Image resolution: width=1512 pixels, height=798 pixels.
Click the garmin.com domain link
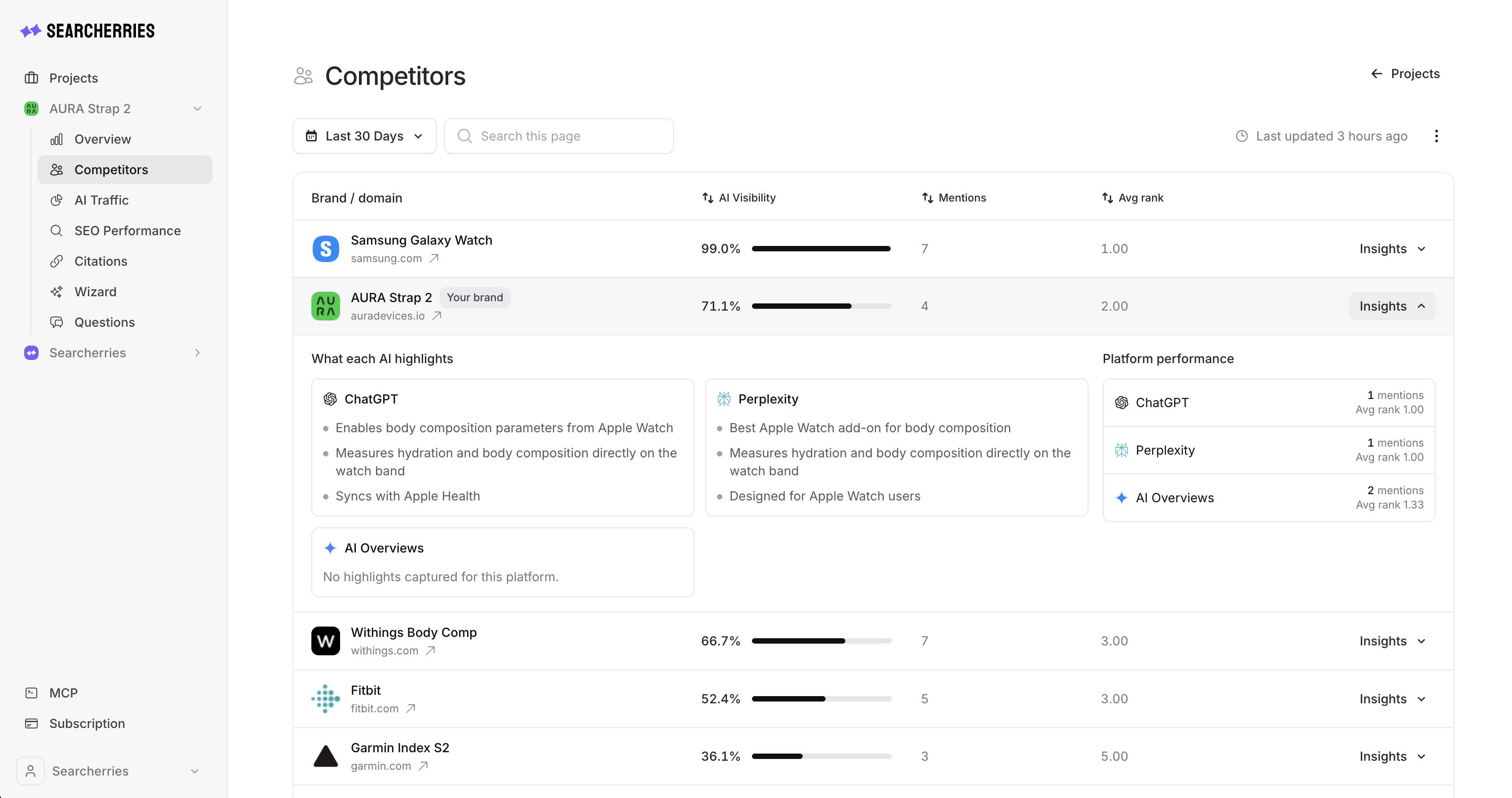pyautogui.click(x=381, y=766)
